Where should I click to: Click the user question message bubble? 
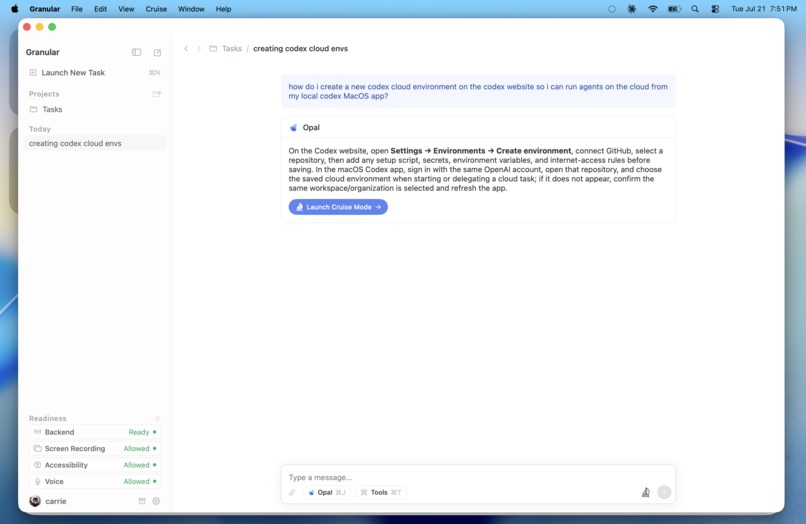(478, 91)
